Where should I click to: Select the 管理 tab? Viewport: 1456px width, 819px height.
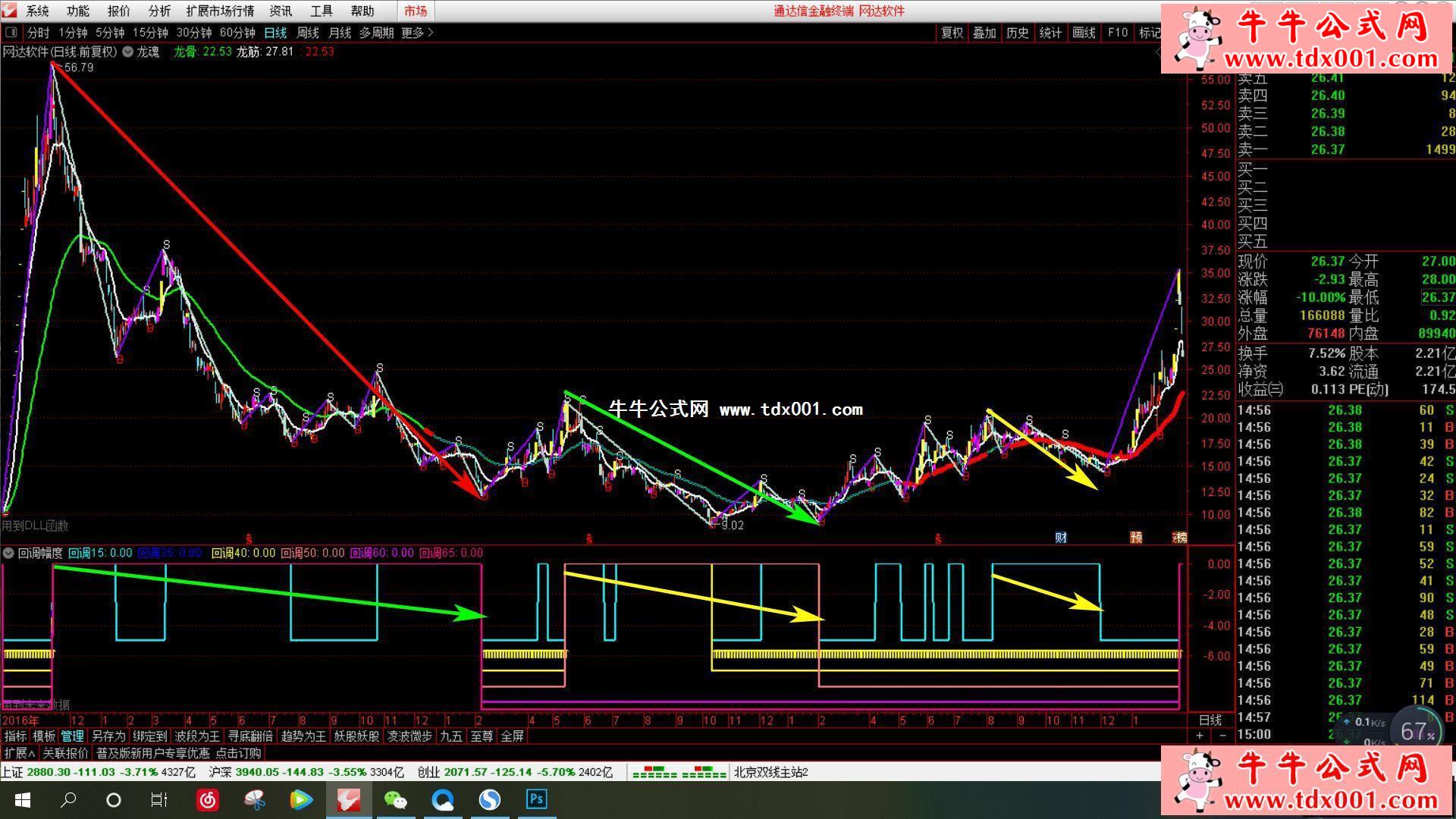tap(72, 736)
